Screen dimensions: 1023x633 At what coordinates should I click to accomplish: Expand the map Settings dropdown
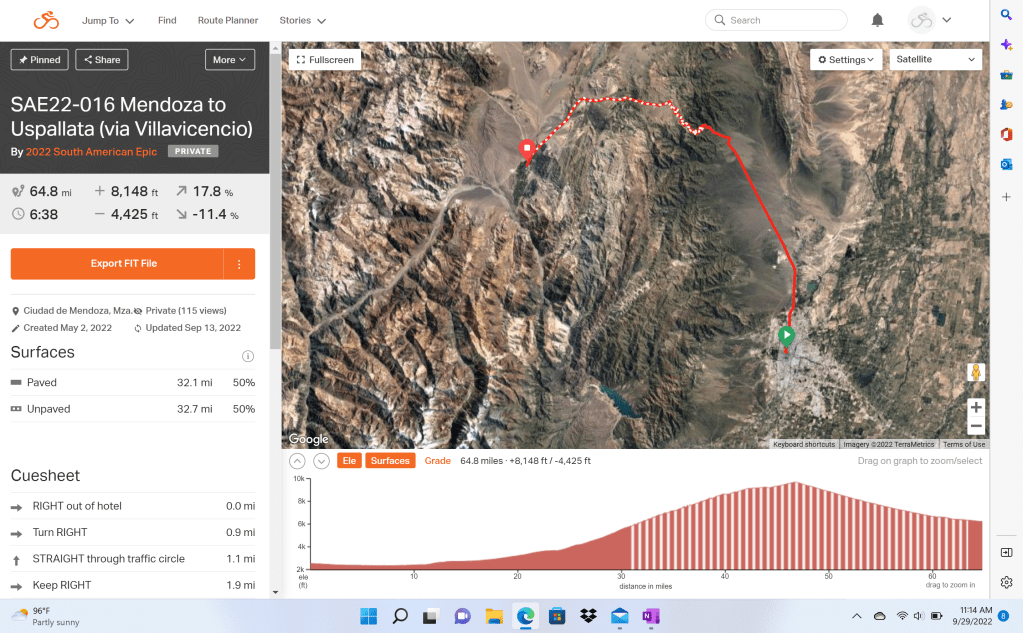click(x=845, y=60)
